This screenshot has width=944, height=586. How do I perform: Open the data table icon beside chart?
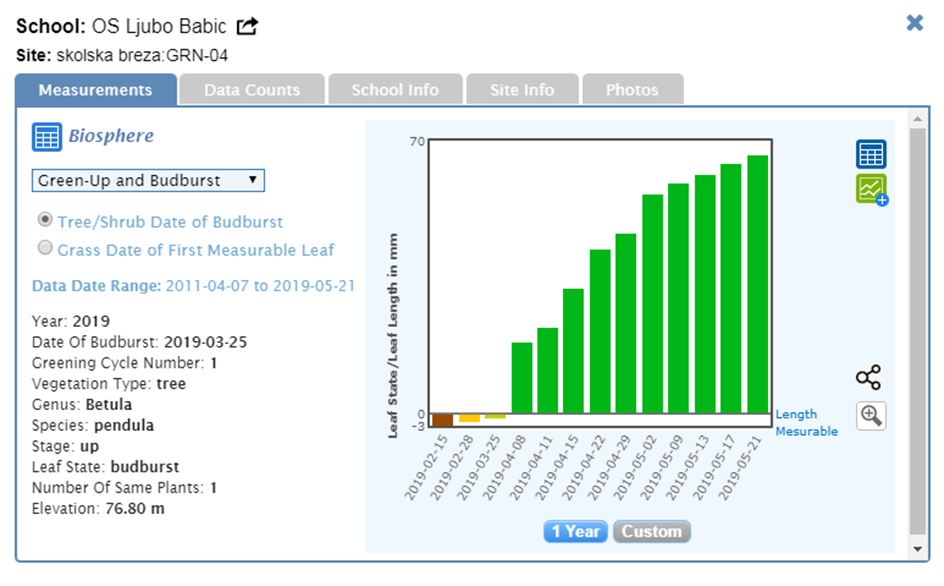pyautogui.click(x=870, y=154)
